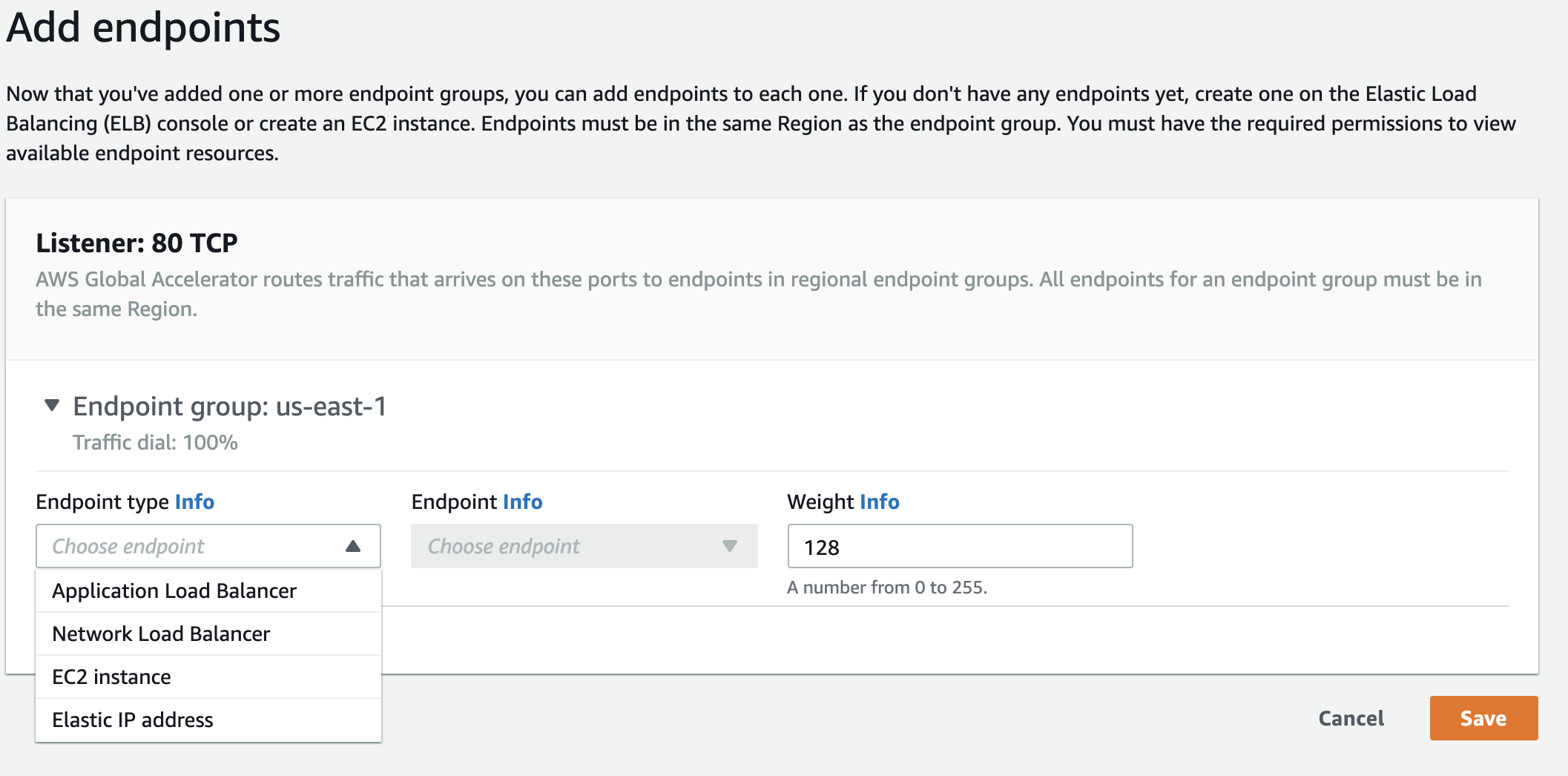Click the Choose endpoint placeholder under Endpoint type
Screen dimensions: 1568x776
[x=128, y=547]
